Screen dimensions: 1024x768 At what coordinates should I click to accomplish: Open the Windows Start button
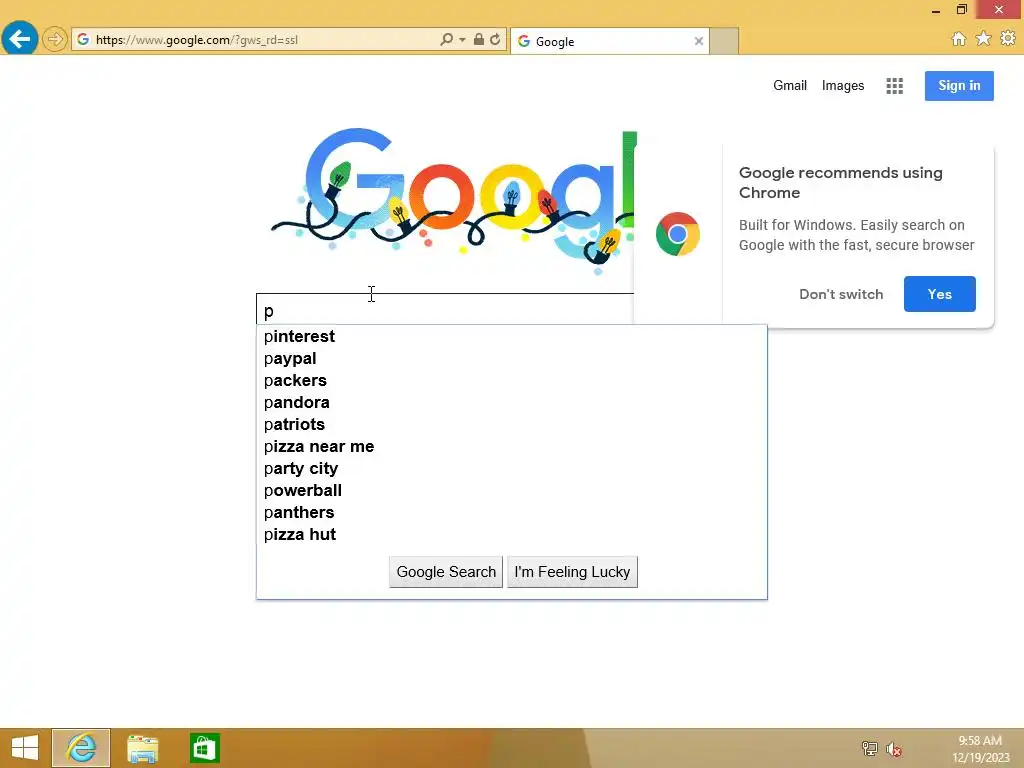(25, 748)
